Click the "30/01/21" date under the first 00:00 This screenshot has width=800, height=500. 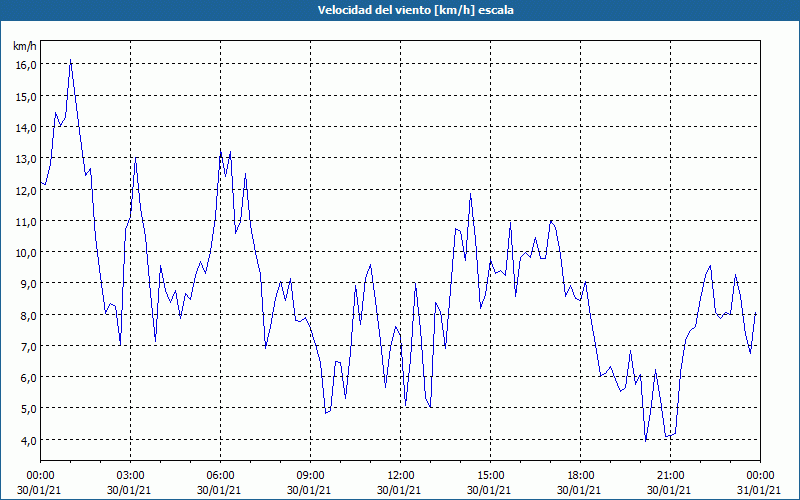[x=39, y=490]
